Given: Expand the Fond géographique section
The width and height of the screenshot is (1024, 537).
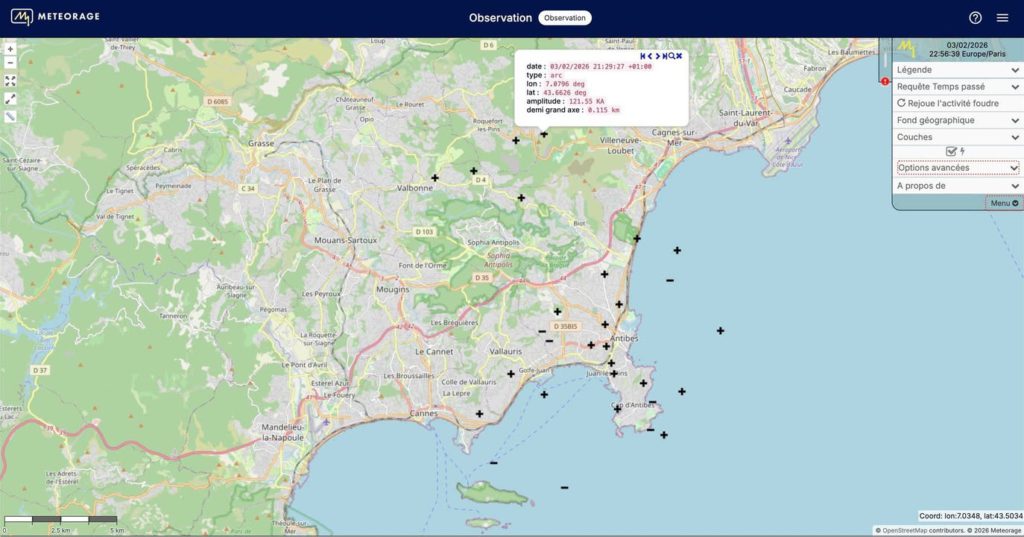Looking at the screenshot, I should click(957, 120).
